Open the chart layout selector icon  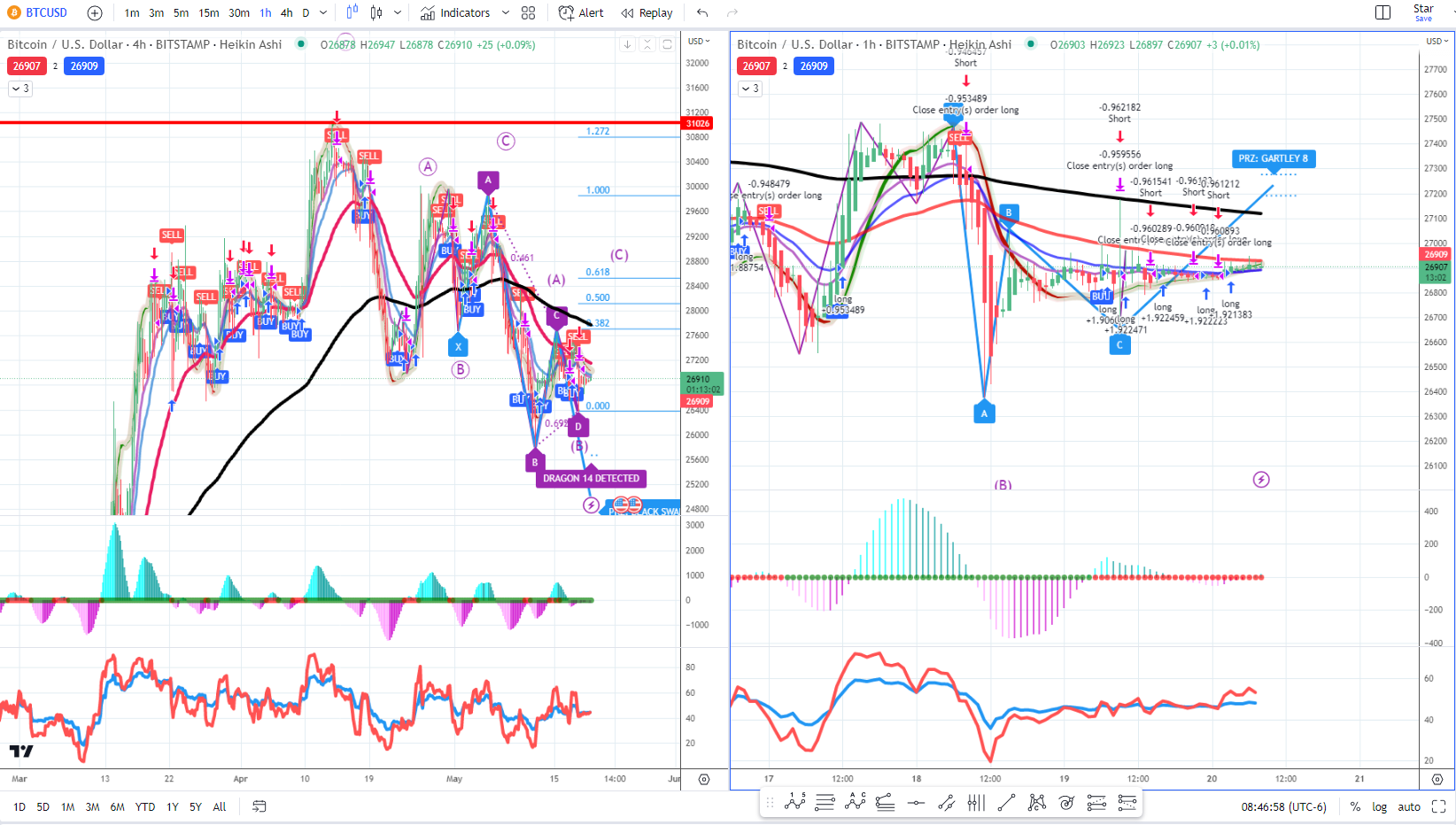click(x=1382, y=12)
